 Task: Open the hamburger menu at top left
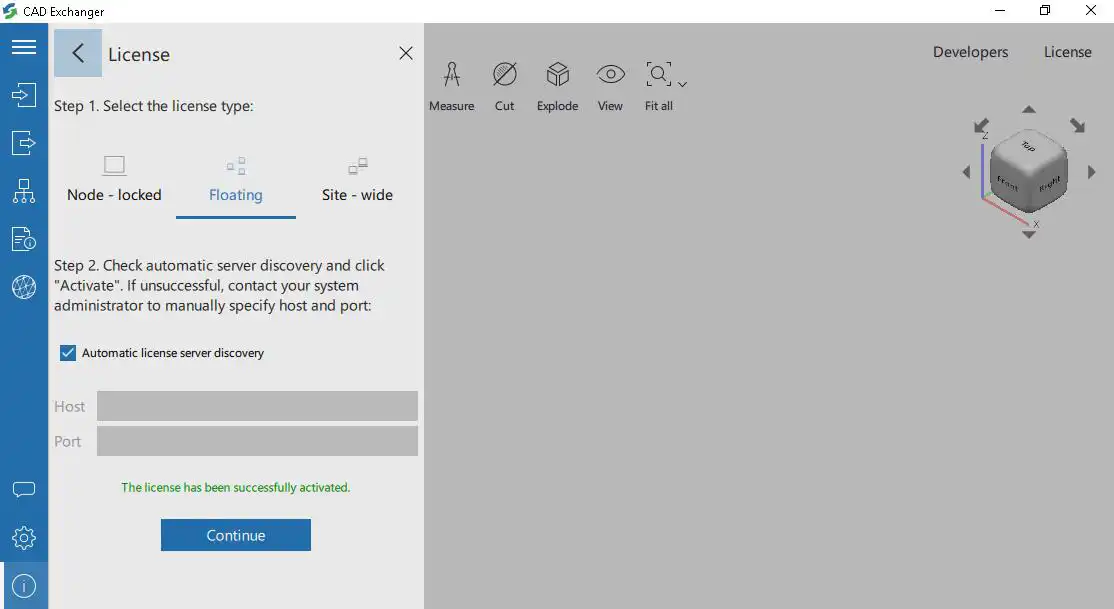[x=23, y=46]
